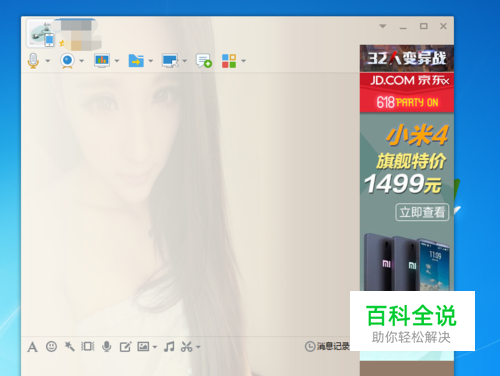Image resolution: width=500 pixels, height=376 pixels.
Task: Expand the apps grid dropdown arrow
Action: pos(244,61)
